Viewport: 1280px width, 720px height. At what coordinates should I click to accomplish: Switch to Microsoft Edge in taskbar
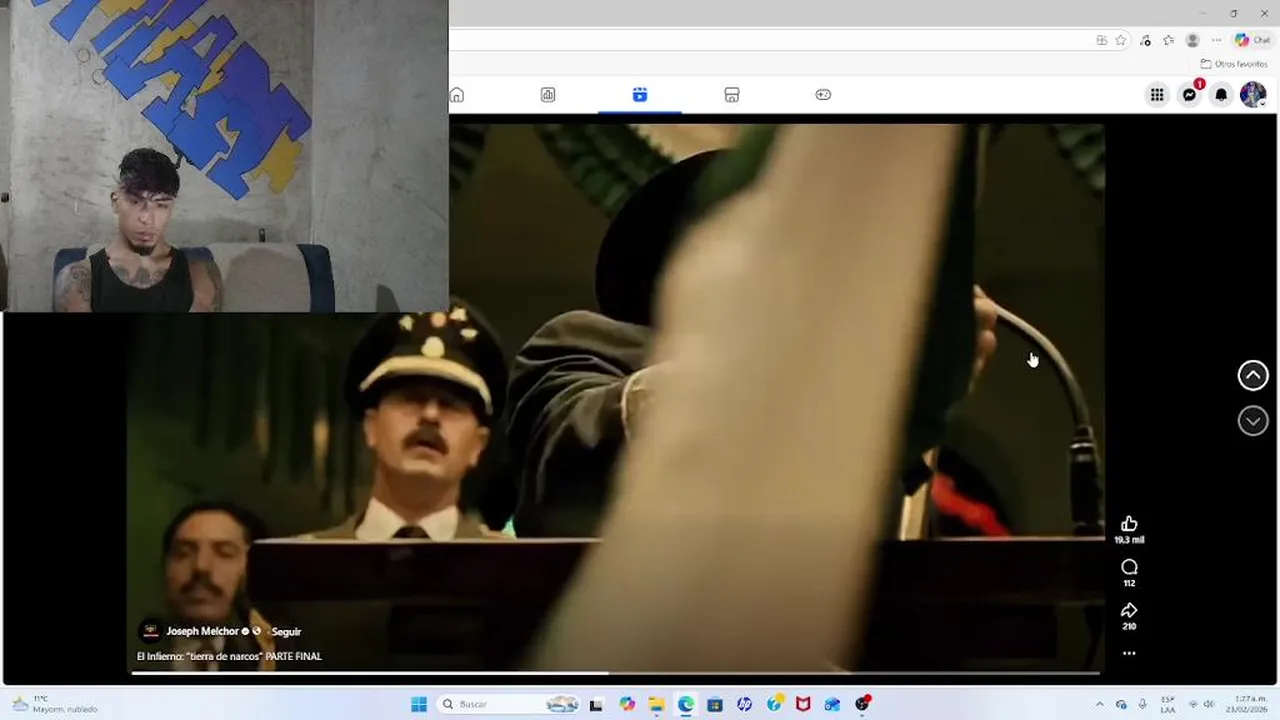[685, 704]
